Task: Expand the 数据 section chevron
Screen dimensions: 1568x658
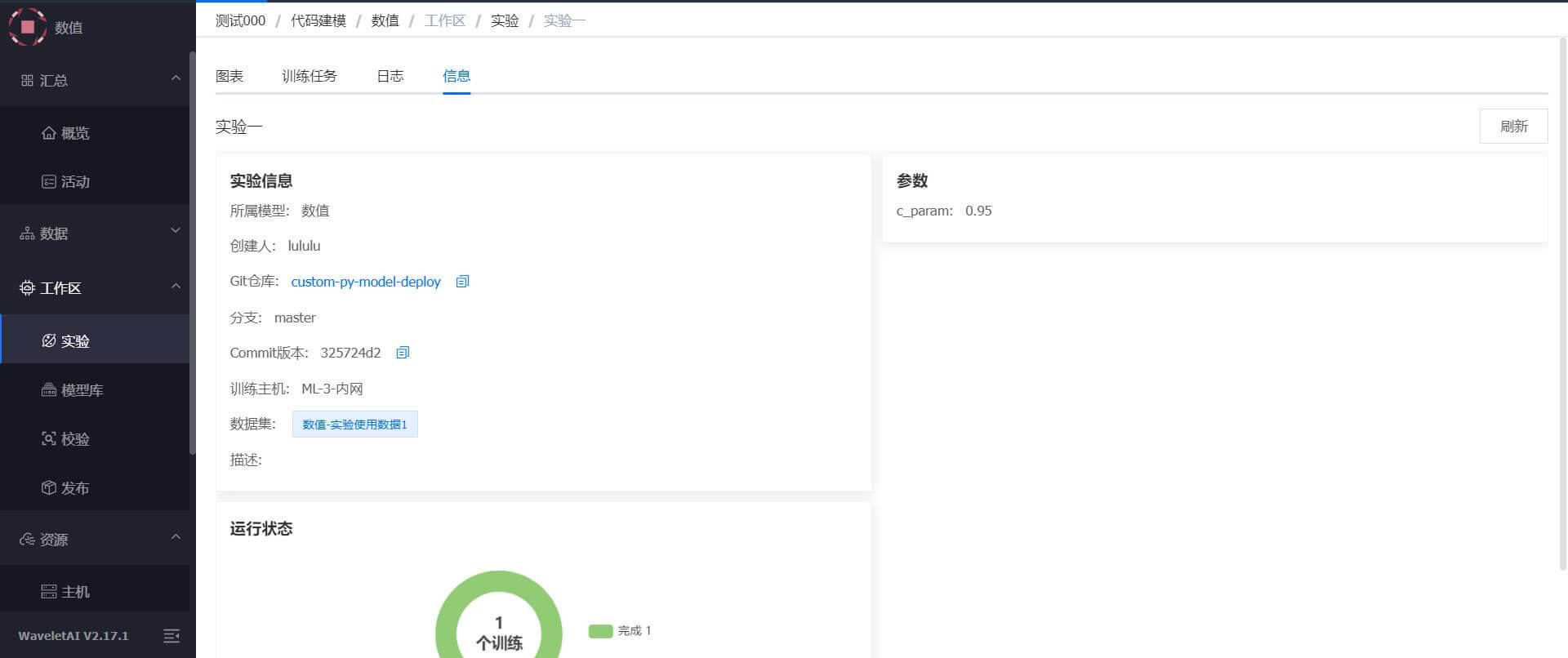Action: coord(176,231)
